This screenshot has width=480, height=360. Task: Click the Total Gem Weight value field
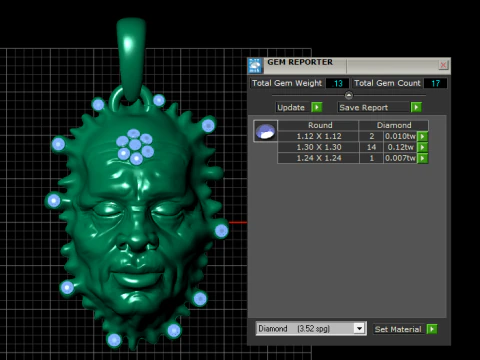click(337, 83)
